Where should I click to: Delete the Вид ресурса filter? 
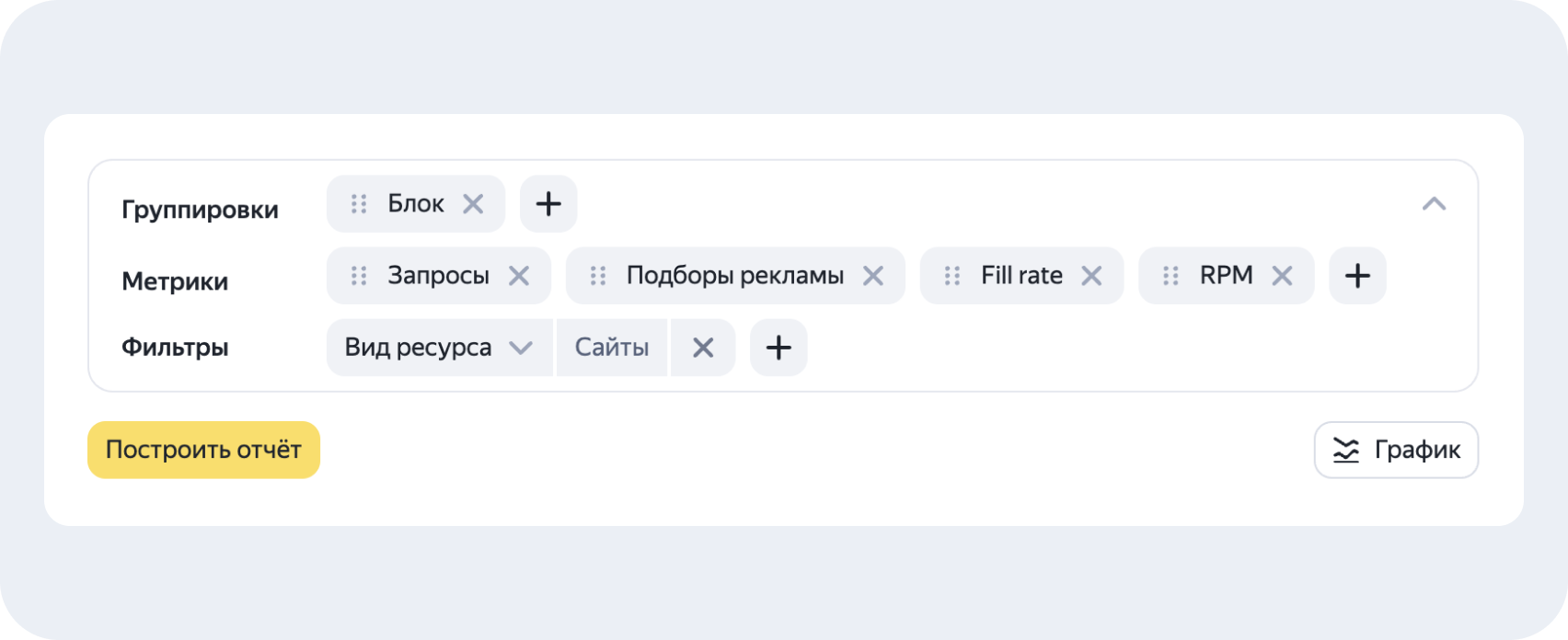703,348
